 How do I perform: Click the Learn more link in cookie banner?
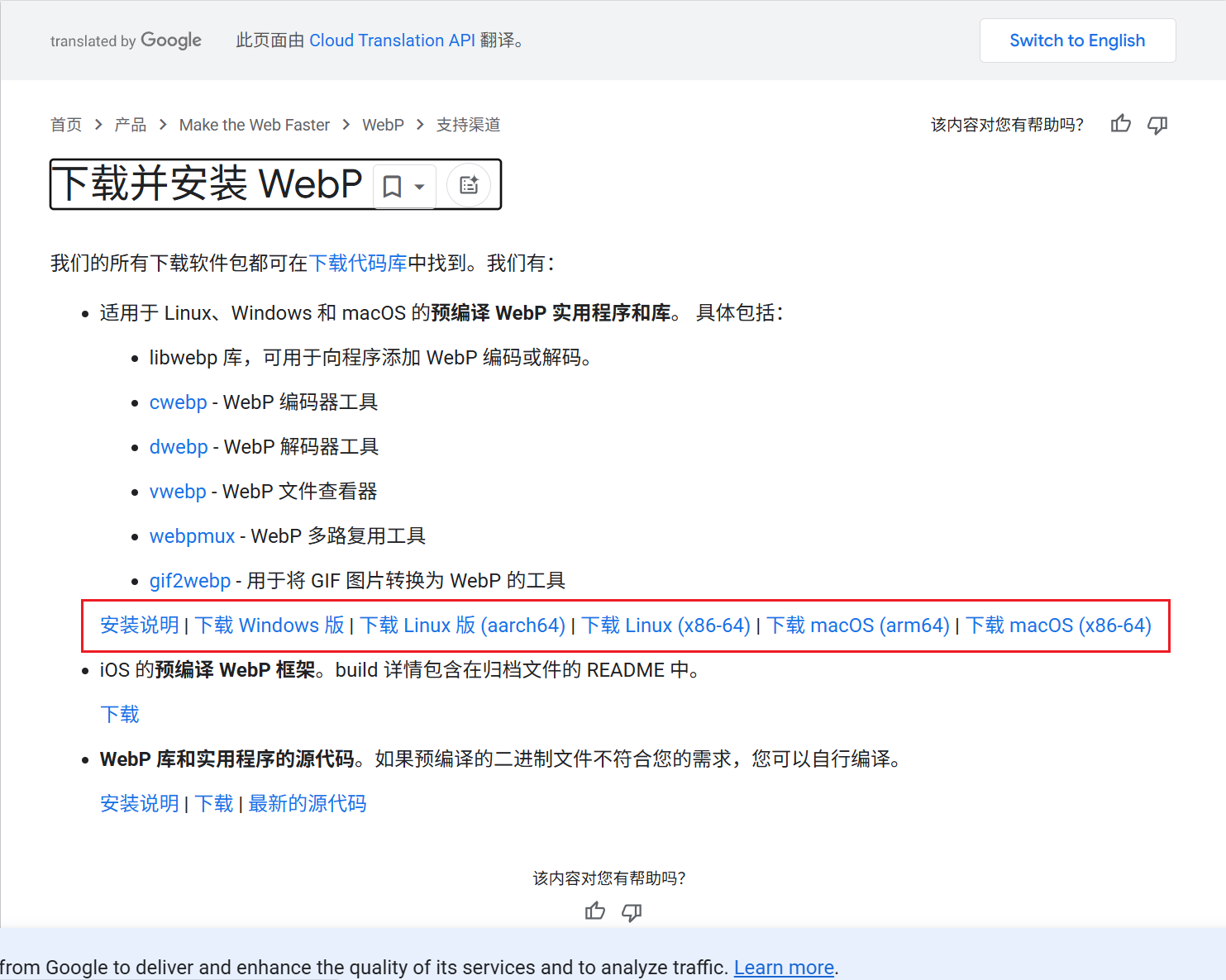784,968
